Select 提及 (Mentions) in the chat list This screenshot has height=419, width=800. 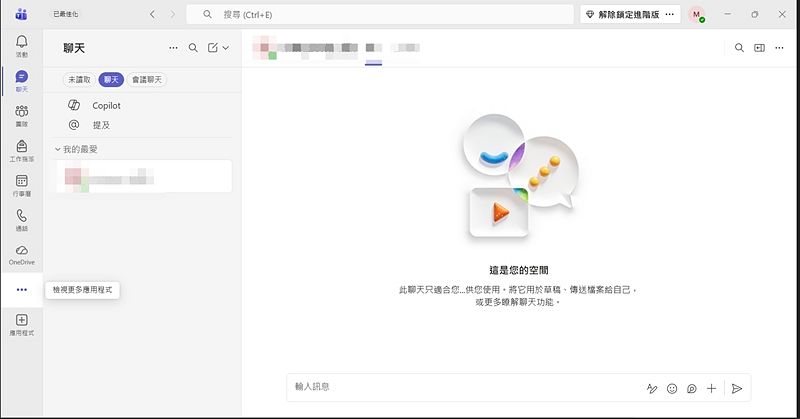pos(101,125)
